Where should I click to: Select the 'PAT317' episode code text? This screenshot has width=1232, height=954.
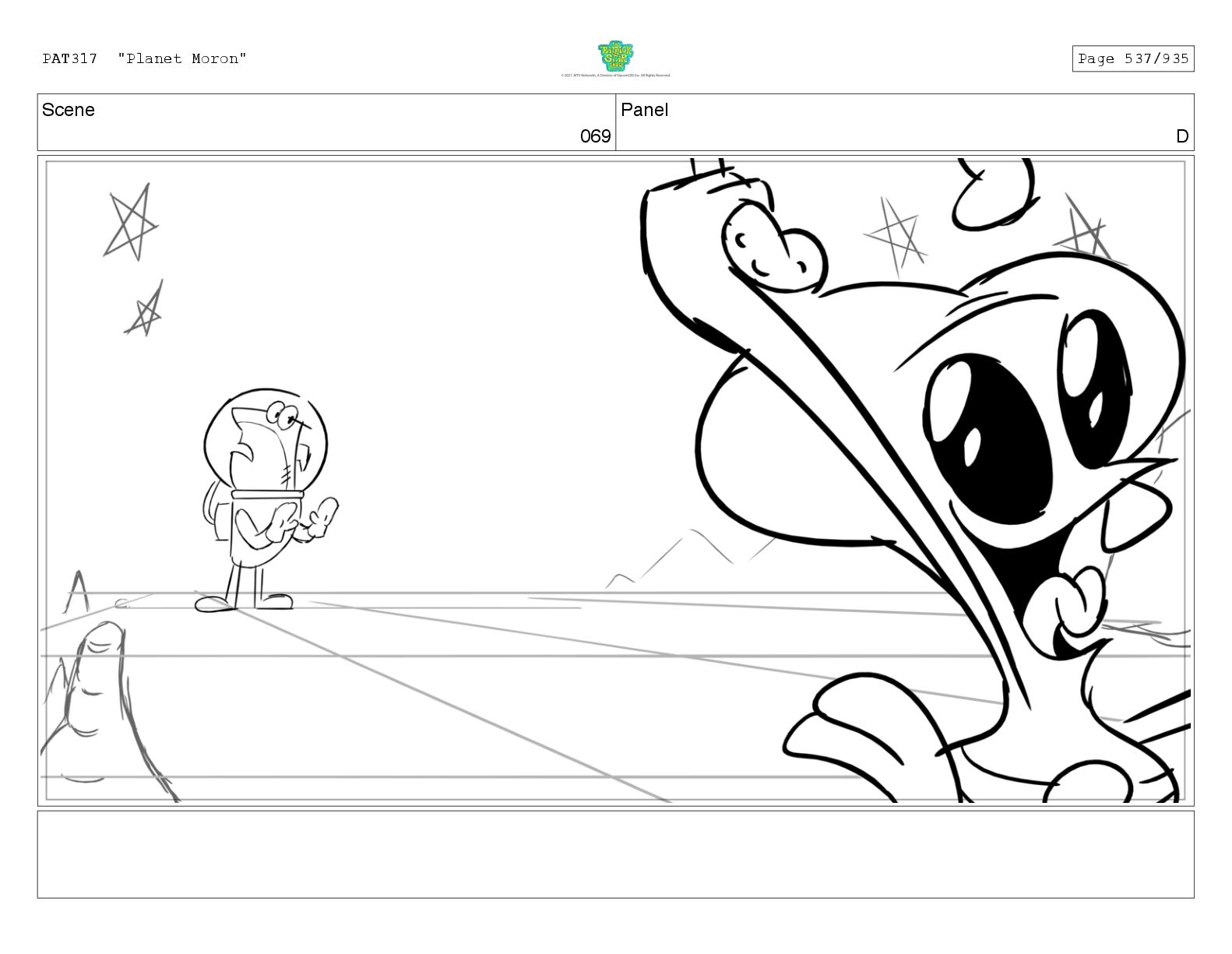tap(70, 58)
